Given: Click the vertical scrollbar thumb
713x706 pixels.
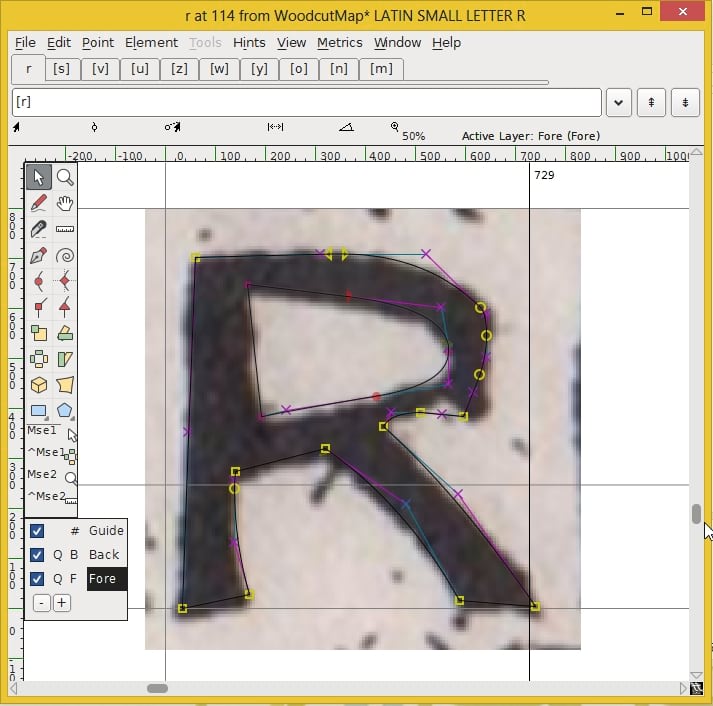Looking at the screenshot, I should (x=696, y=514).
